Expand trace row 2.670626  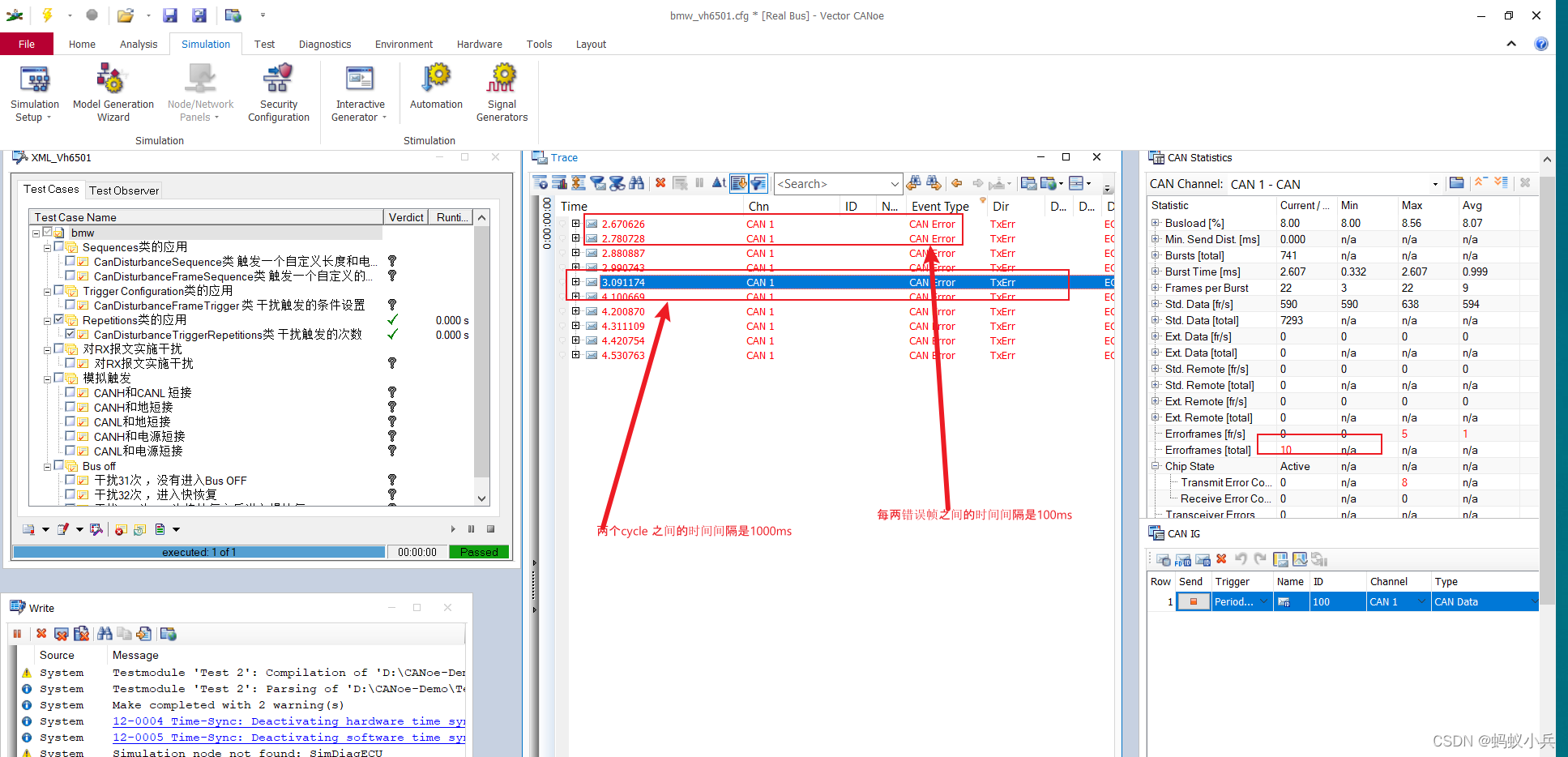pos(575,224)
